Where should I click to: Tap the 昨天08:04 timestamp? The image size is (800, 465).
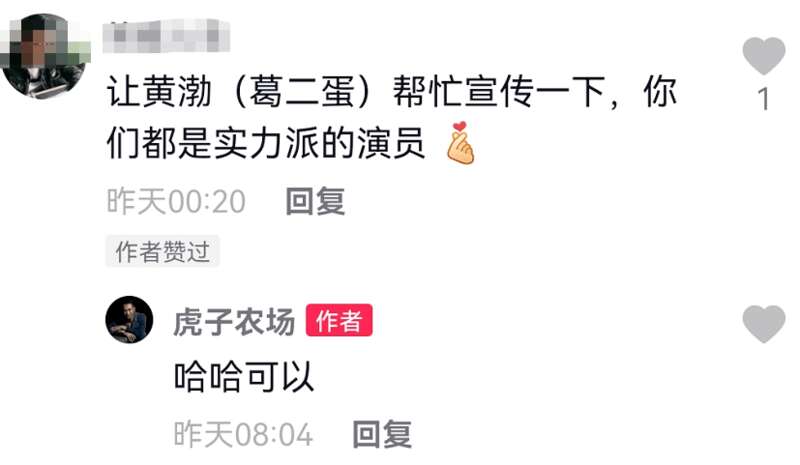click(243, 434)
